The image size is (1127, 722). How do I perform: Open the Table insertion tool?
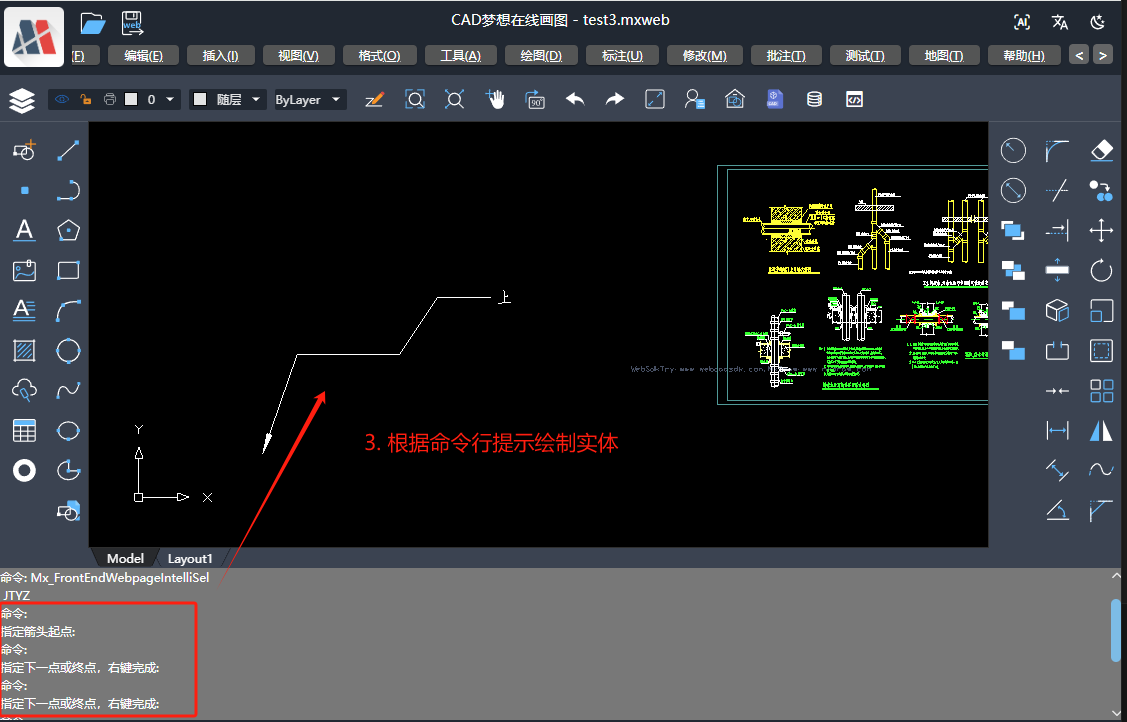point(24,430)
